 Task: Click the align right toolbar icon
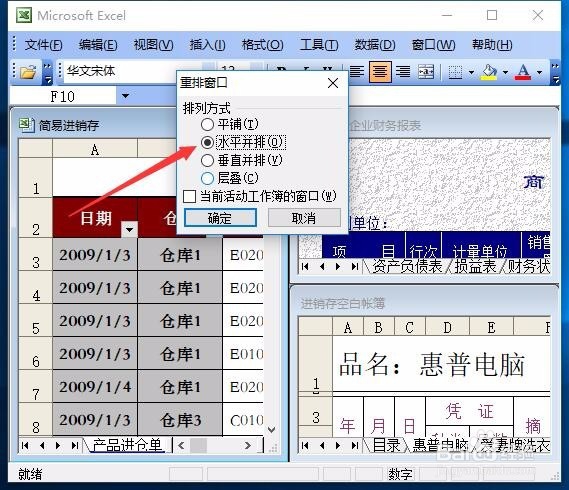(x=403, y=72)
